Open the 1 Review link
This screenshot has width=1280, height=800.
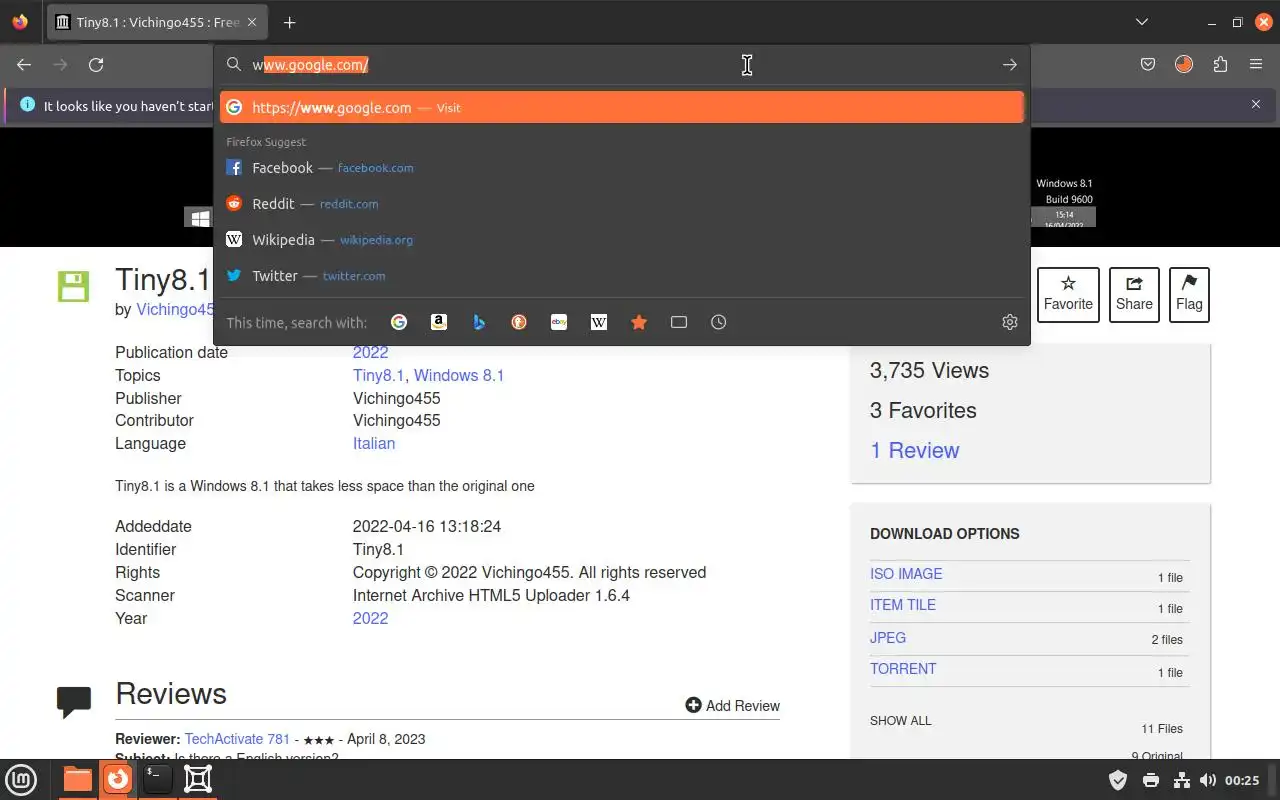coord(915,450)
